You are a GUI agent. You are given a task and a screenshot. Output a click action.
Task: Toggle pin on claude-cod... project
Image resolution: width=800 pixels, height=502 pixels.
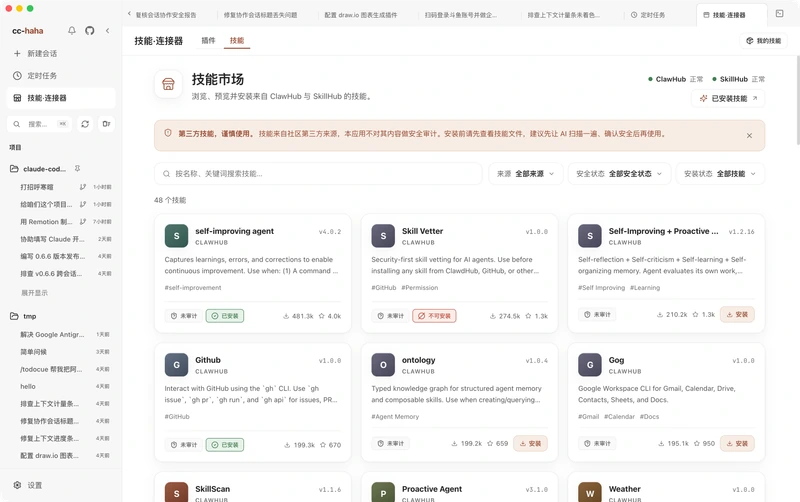(x=78, y=169)
